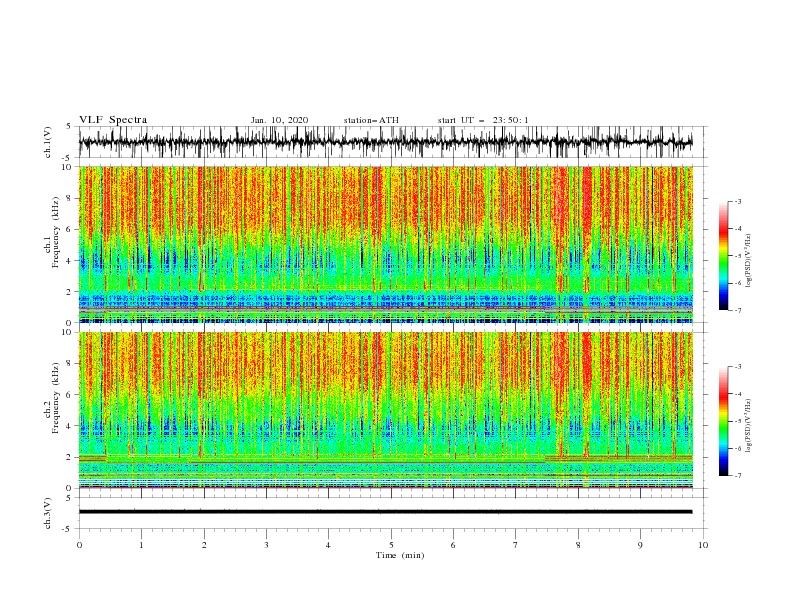Click upper colorbar "log(PSD)(V²/Hz)" label
The height and width of the screenshot is (612, 792).
coord(749,260)
